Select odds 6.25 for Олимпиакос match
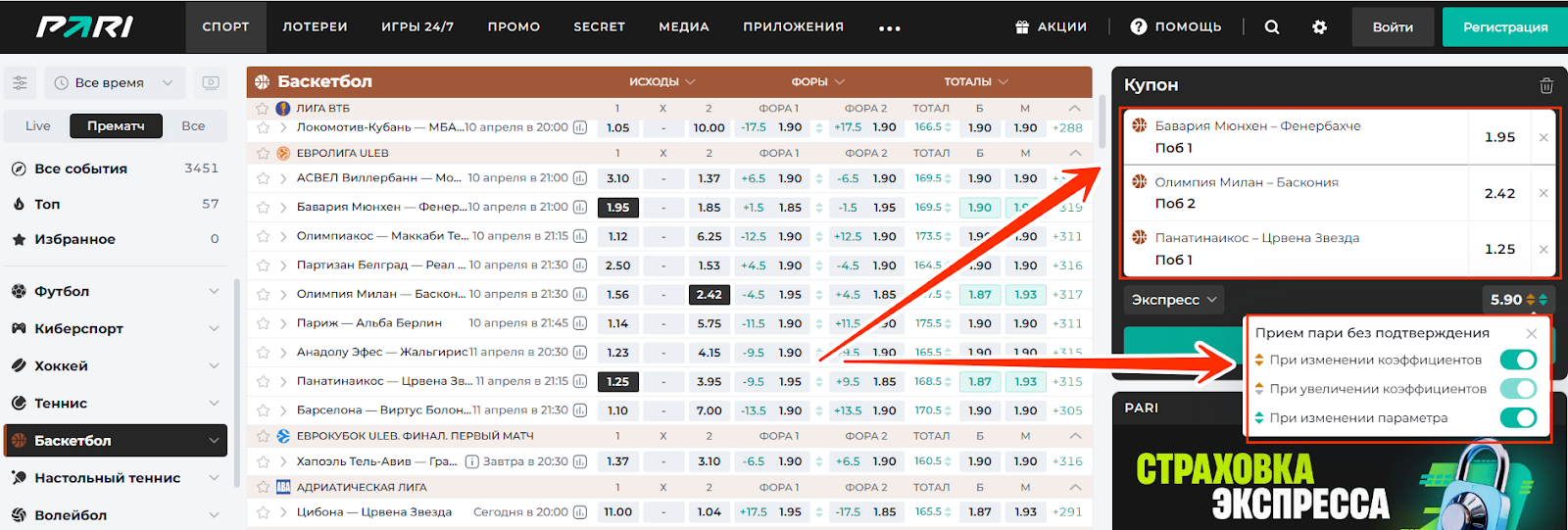This screenshot has height=530, width=1568. point(709,236)
